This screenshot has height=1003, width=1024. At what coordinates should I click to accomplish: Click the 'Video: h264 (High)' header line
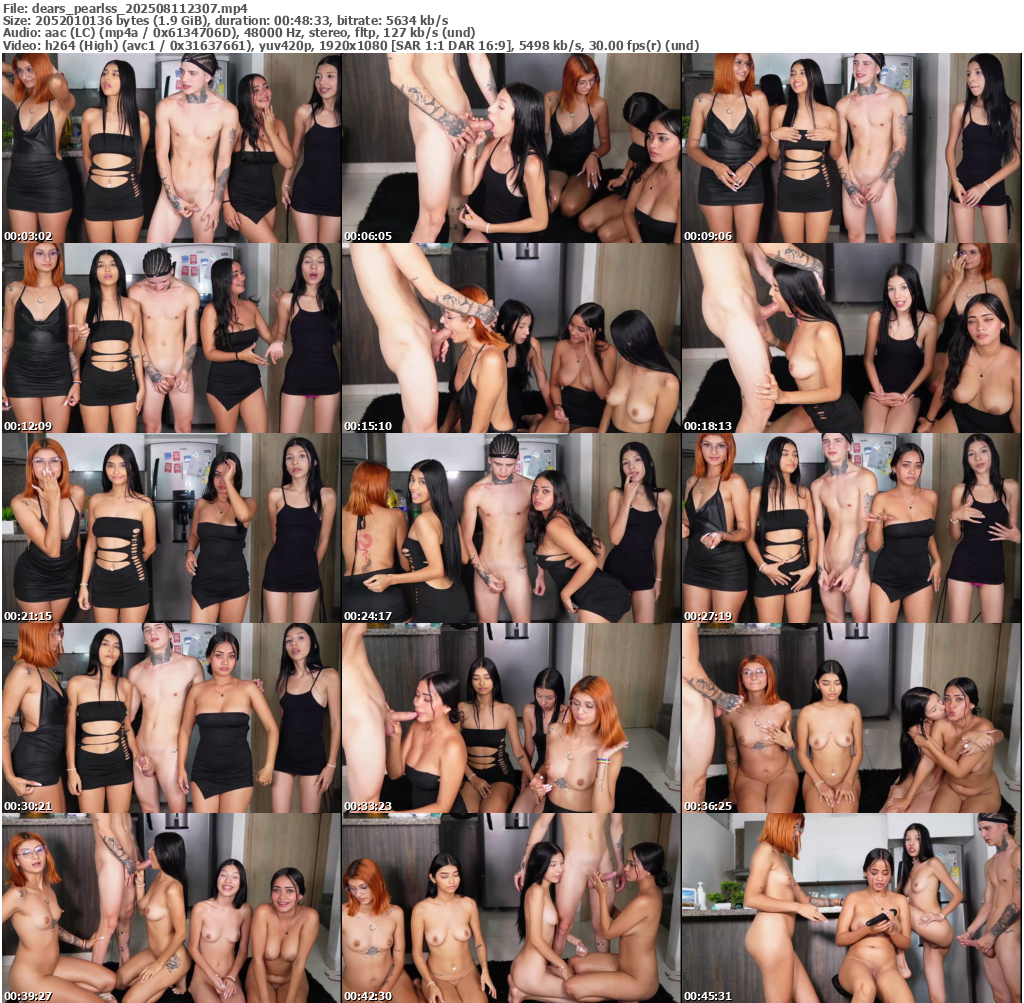(x=351, y=46)
